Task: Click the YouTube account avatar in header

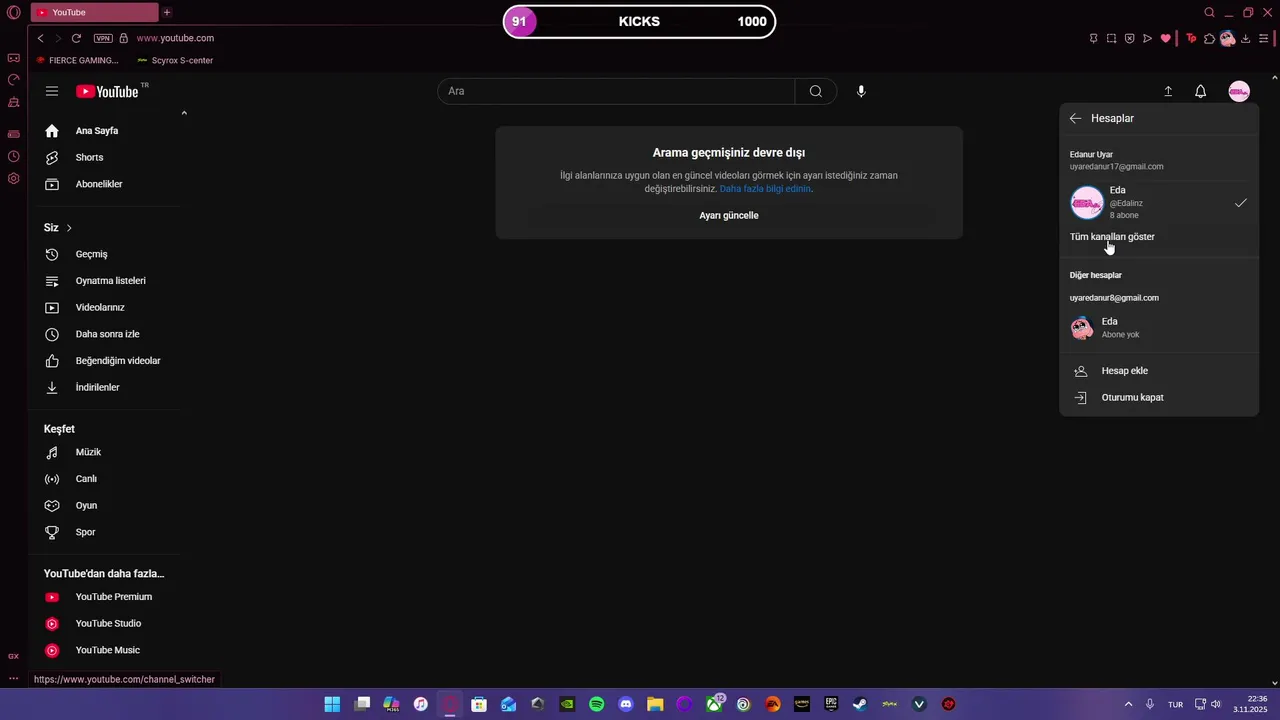Action: (1239, 91)
